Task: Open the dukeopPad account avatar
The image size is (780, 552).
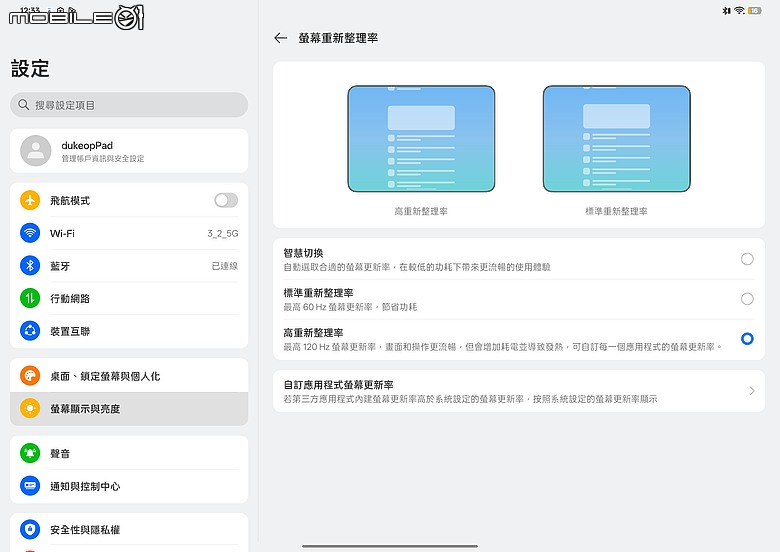Action: 35,151
